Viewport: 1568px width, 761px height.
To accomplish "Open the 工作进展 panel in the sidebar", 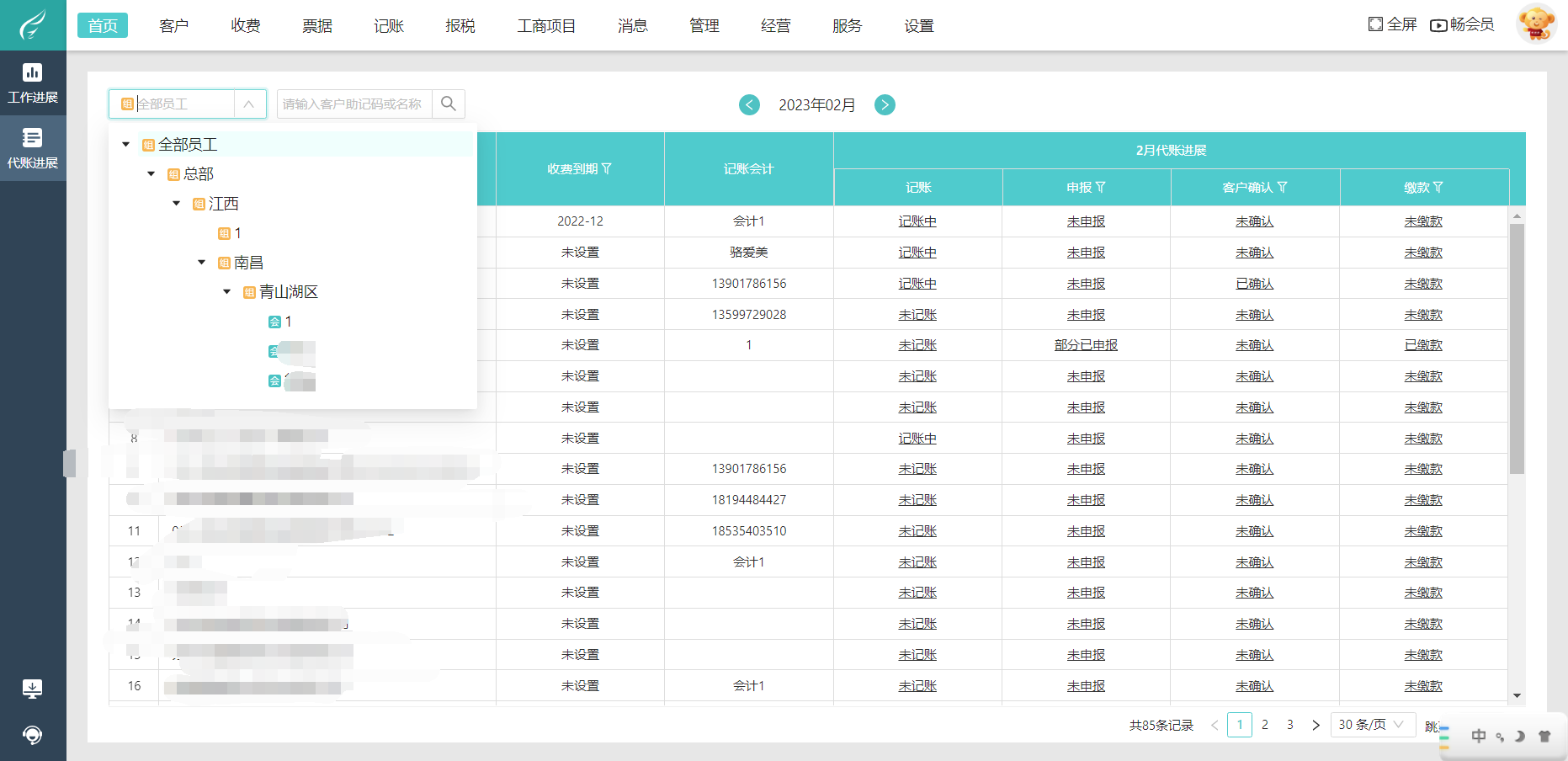I will [x=33, y=82].
